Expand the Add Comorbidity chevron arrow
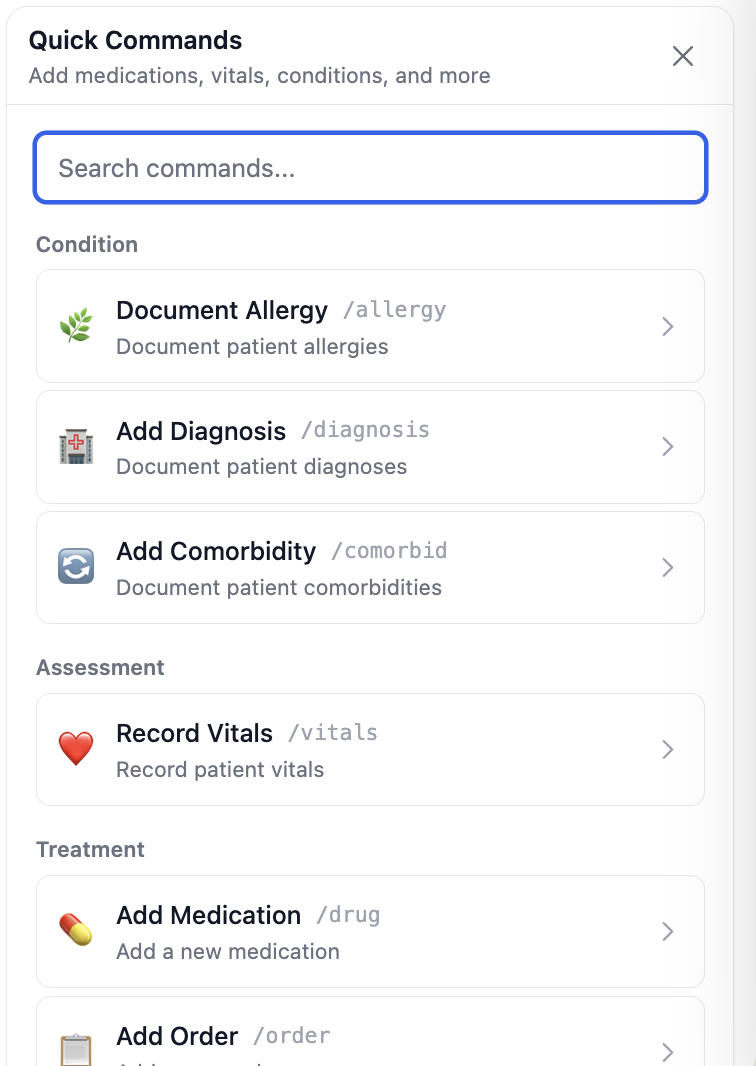756x1066 pixels. [668, 568]
